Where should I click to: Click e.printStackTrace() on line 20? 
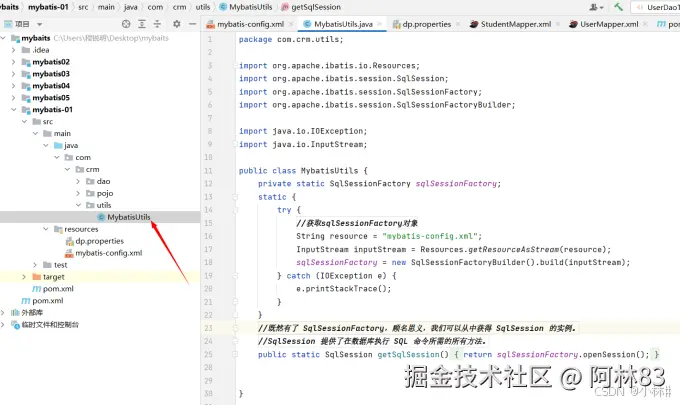pyautogui.click(x=343, y=289)
